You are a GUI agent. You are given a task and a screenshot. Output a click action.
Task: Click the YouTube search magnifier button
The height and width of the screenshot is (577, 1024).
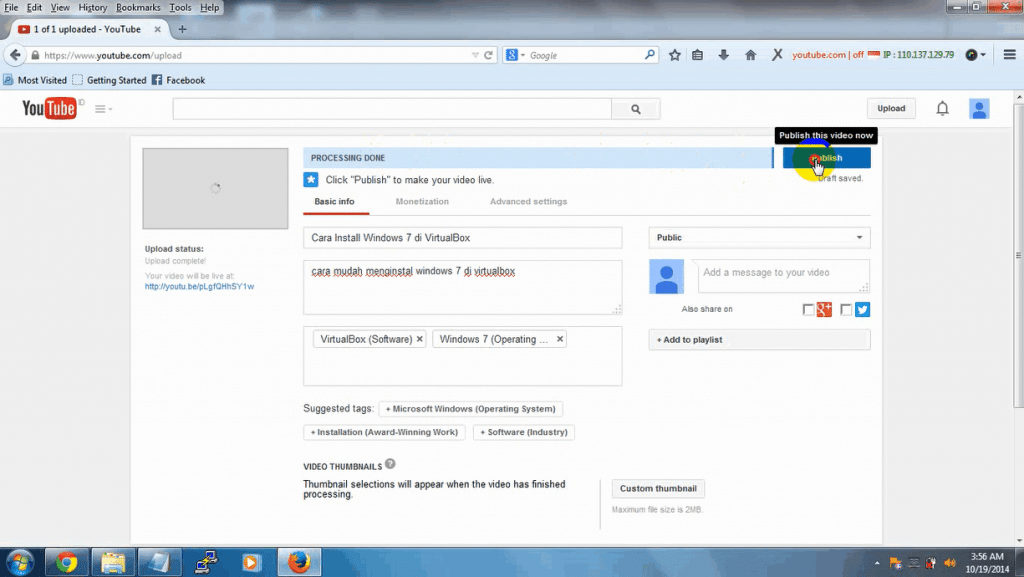pos(635,109)
